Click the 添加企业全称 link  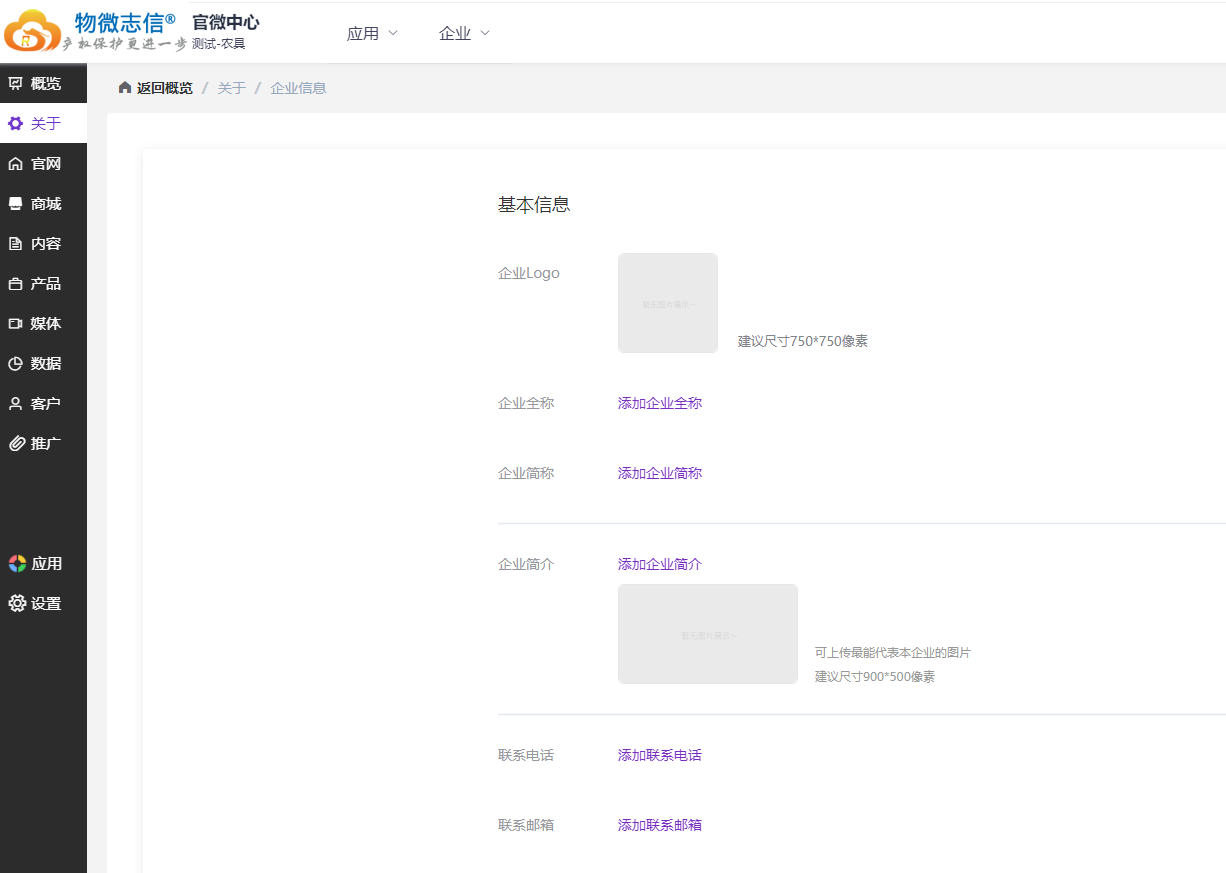(x=660, y=403)
